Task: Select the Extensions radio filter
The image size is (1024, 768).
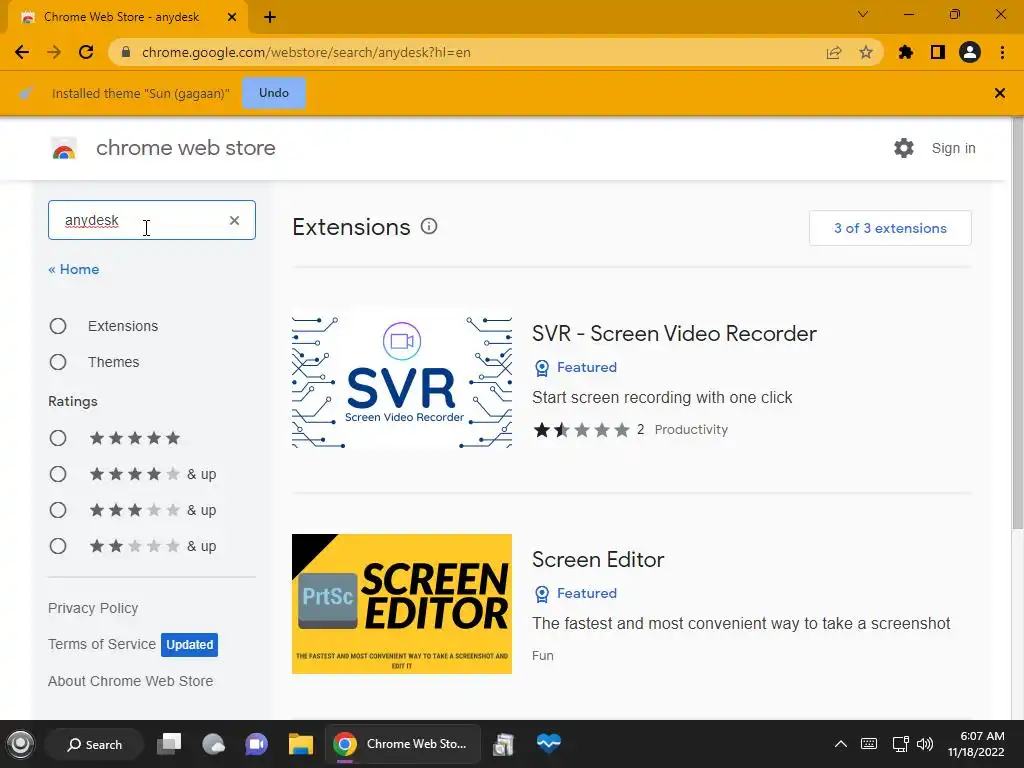Action: (x=58, y=326)
